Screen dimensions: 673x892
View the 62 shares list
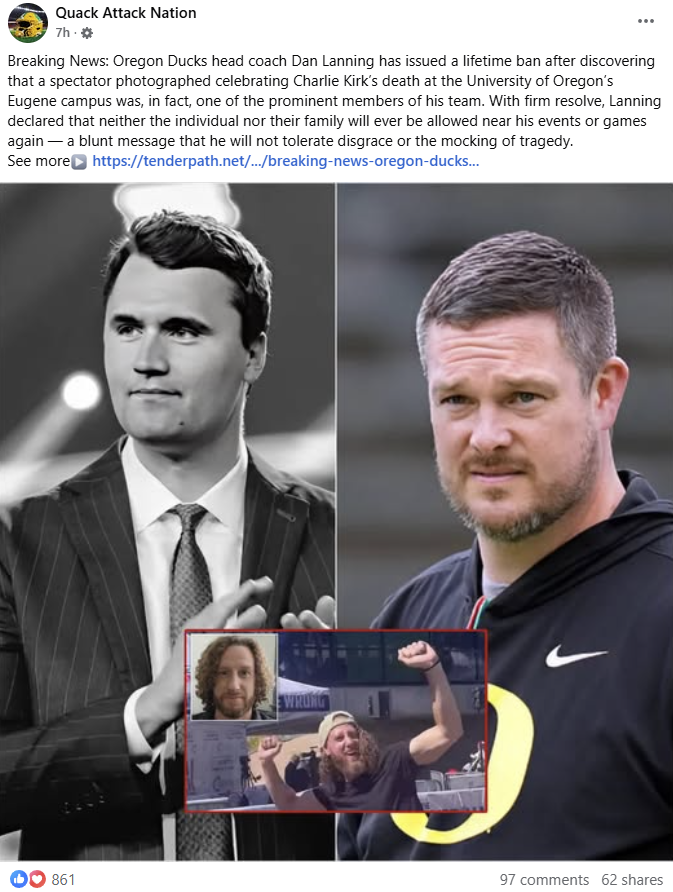pos(632,879)
